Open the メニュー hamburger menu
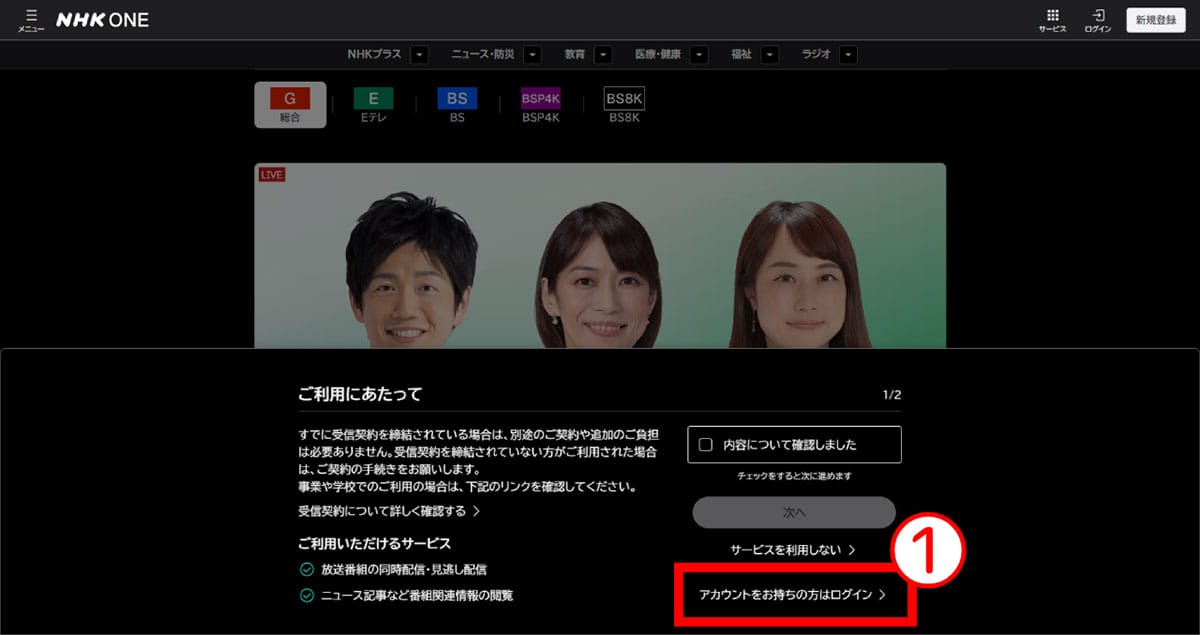The image size is (1200, 635). 30,19
